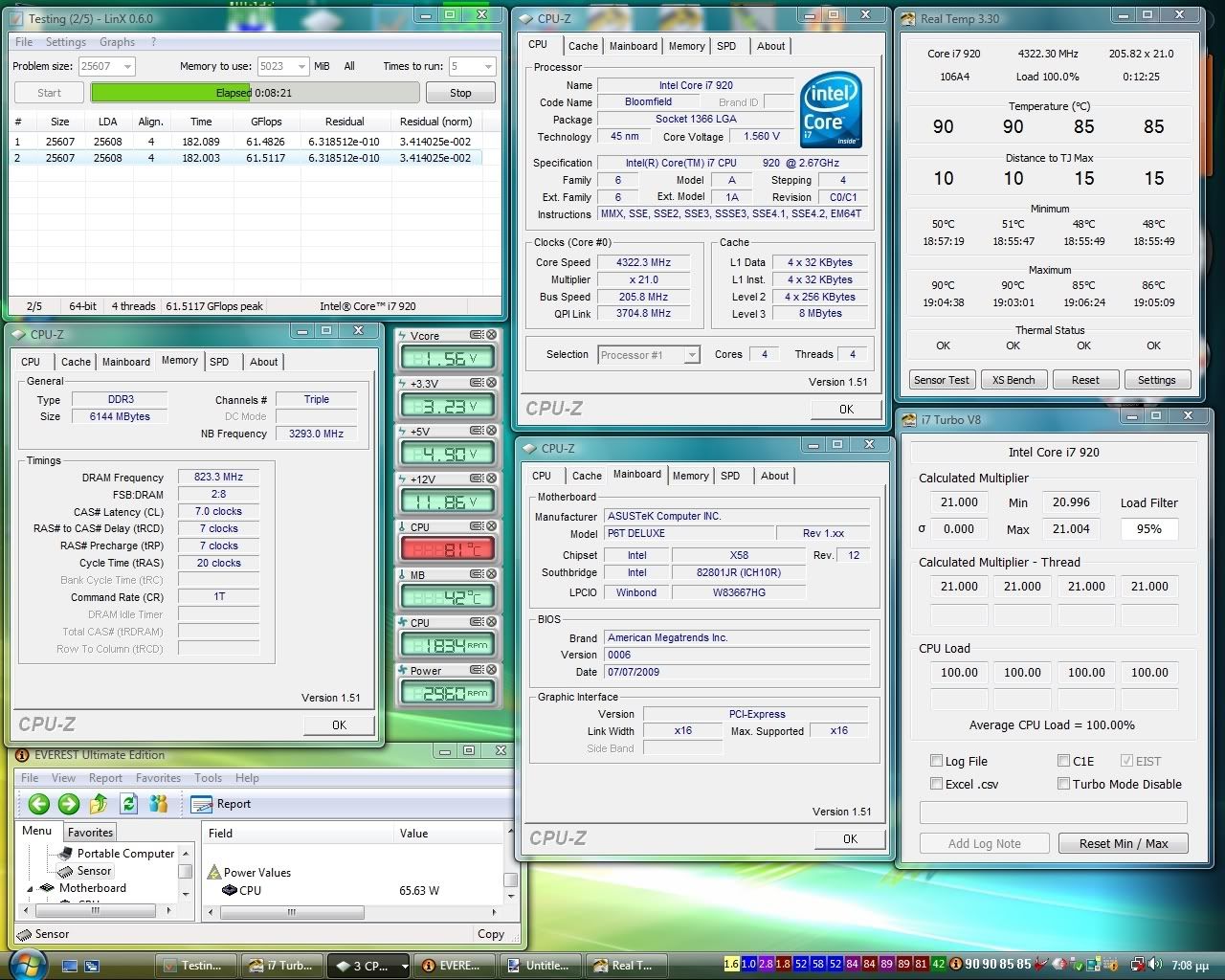Open the EVEREST Report tool
This screenshot has width=1225, height=980.
click(x=221, y=804)
